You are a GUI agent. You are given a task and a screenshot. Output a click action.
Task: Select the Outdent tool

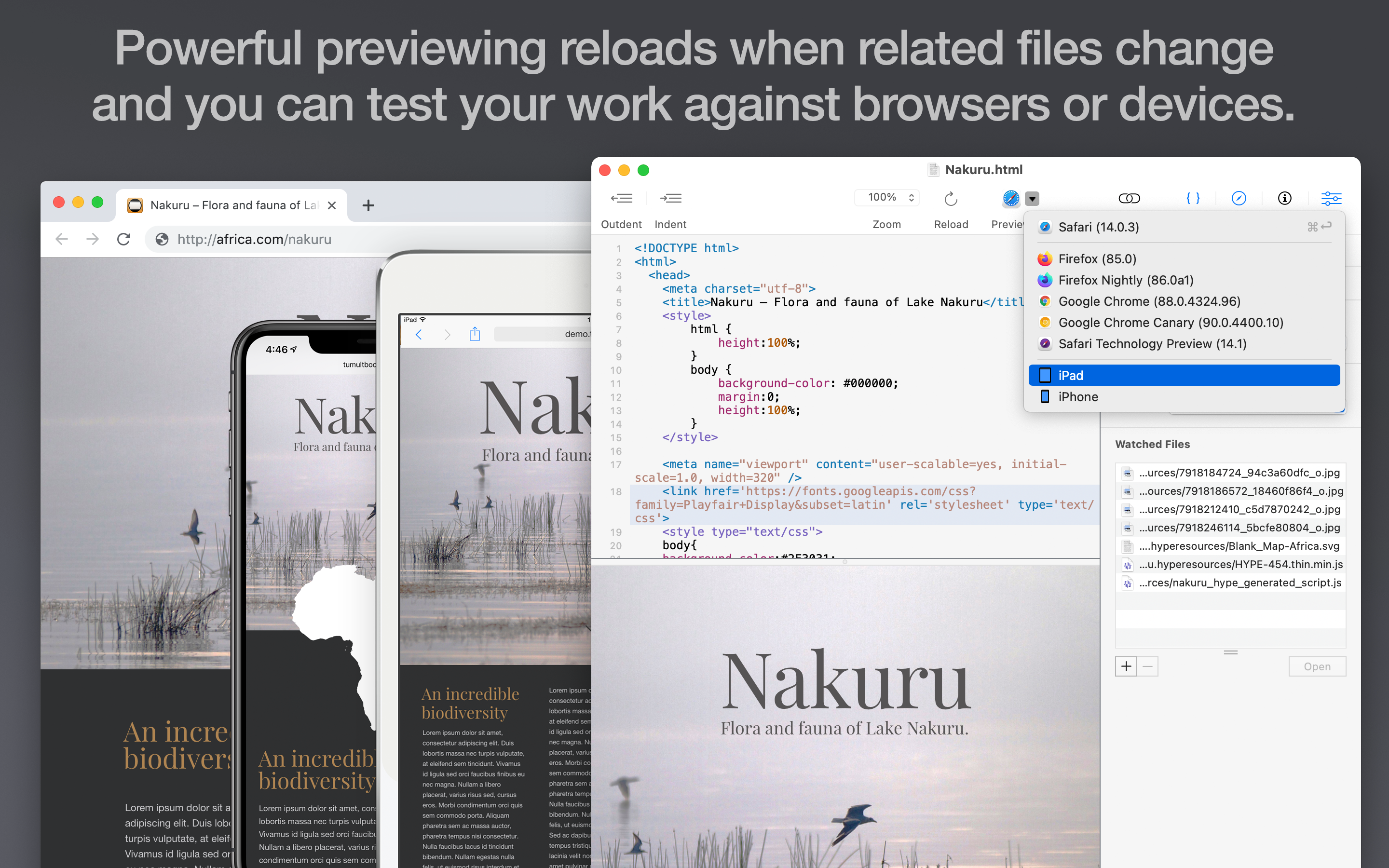[x=622, y=198]
